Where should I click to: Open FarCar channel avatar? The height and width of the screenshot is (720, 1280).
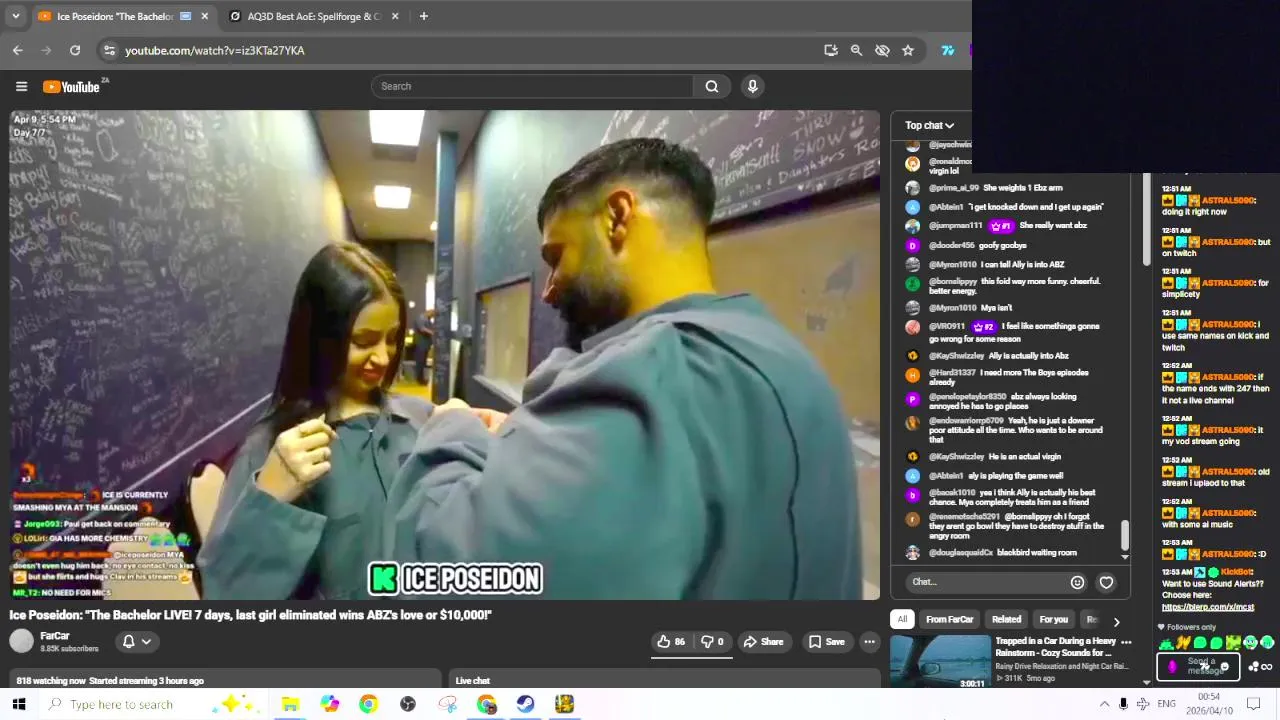tap(21, 641)
